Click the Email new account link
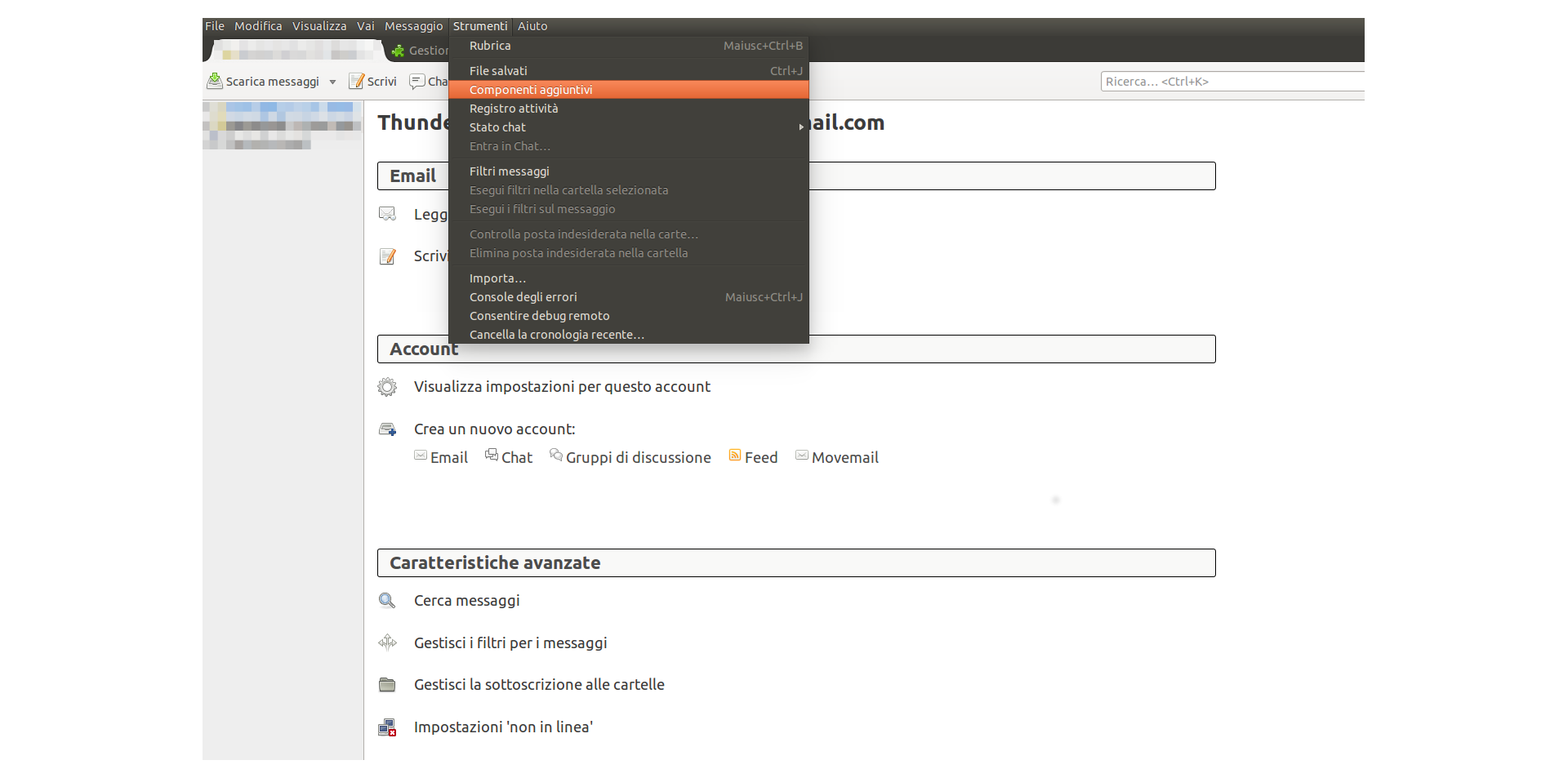 449,458
